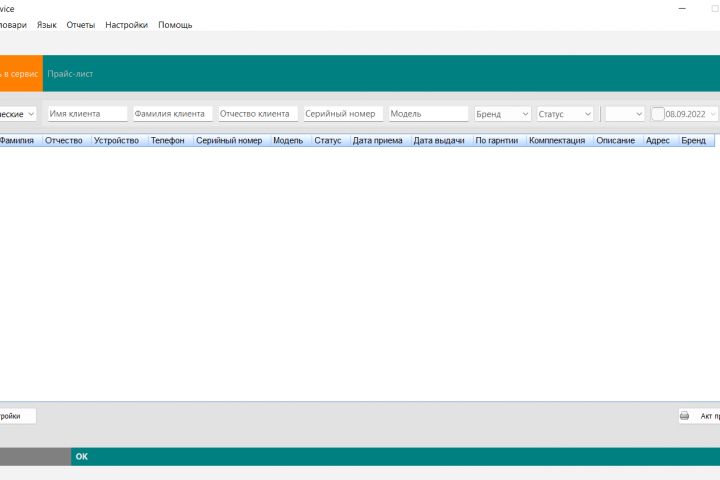Open the Настройки menu
Viewport: 720px width, 480px height.
click(x=126, y=25)
